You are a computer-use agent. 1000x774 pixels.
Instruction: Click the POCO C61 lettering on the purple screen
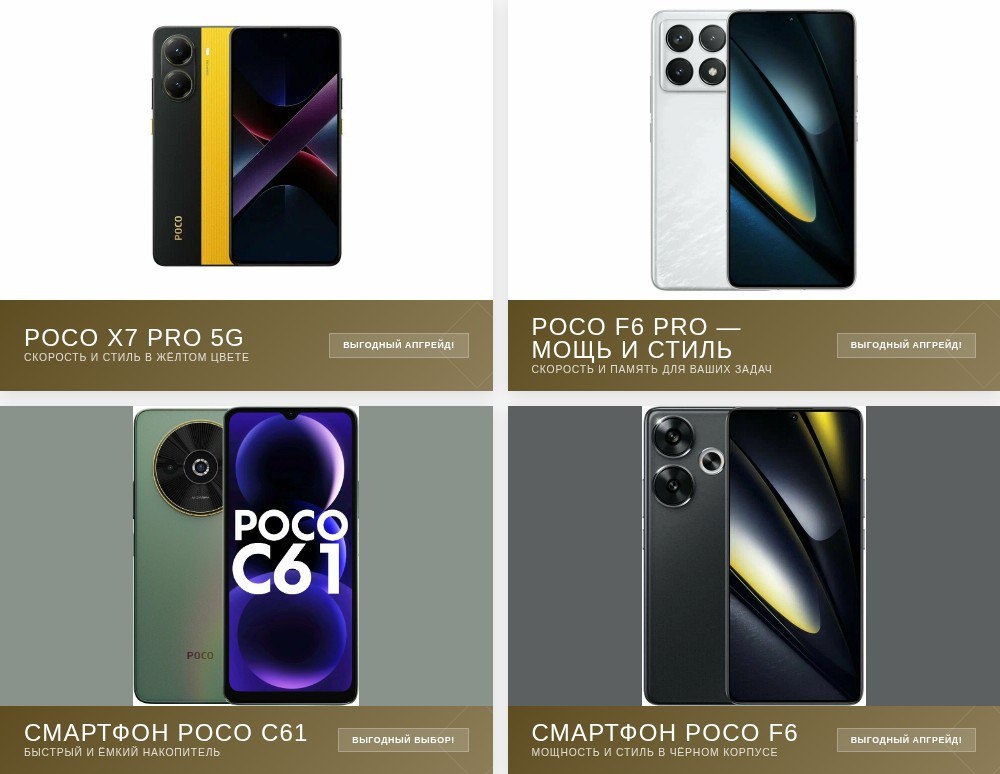pos(290,551)
